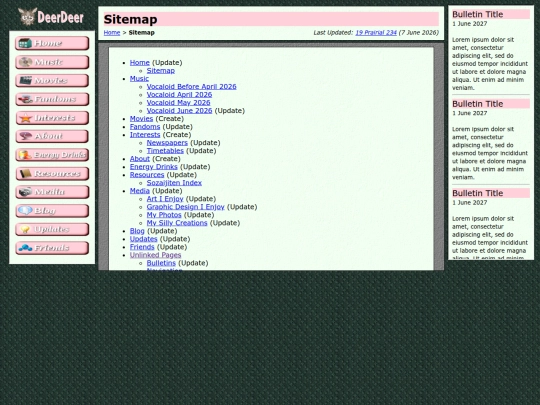Open the Timetables link
Screen dimensions: 540x405
165,151
